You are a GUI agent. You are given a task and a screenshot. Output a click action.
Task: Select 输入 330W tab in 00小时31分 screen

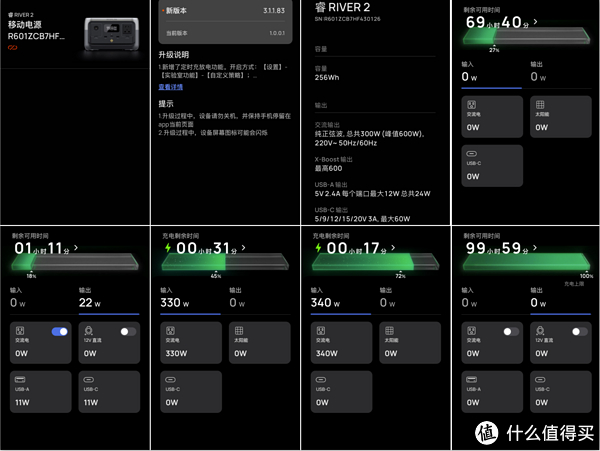tap(191, 298)
